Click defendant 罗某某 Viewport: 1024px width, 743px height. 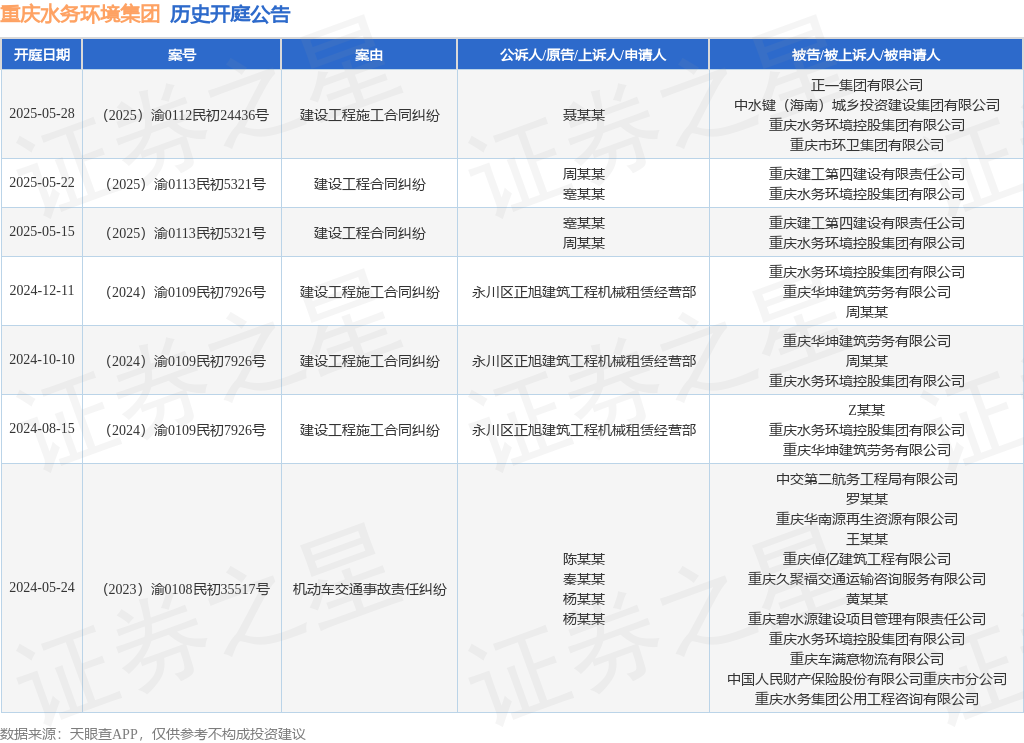[867, 499]
